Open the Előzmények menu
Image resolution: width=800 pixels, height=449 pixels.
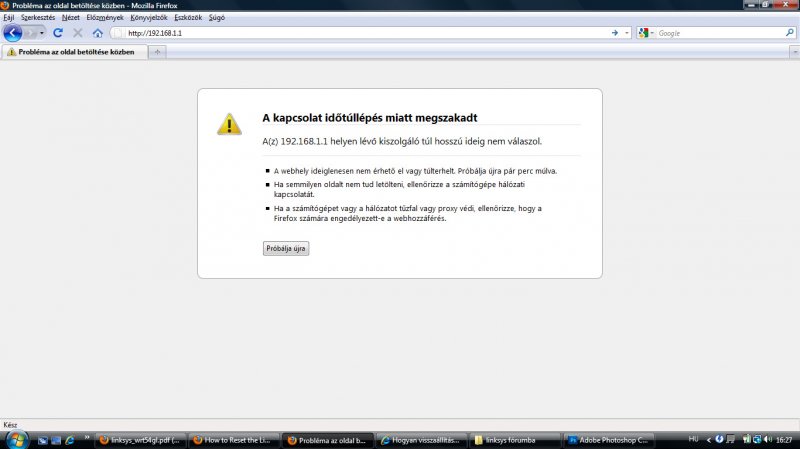coord(105,17)
